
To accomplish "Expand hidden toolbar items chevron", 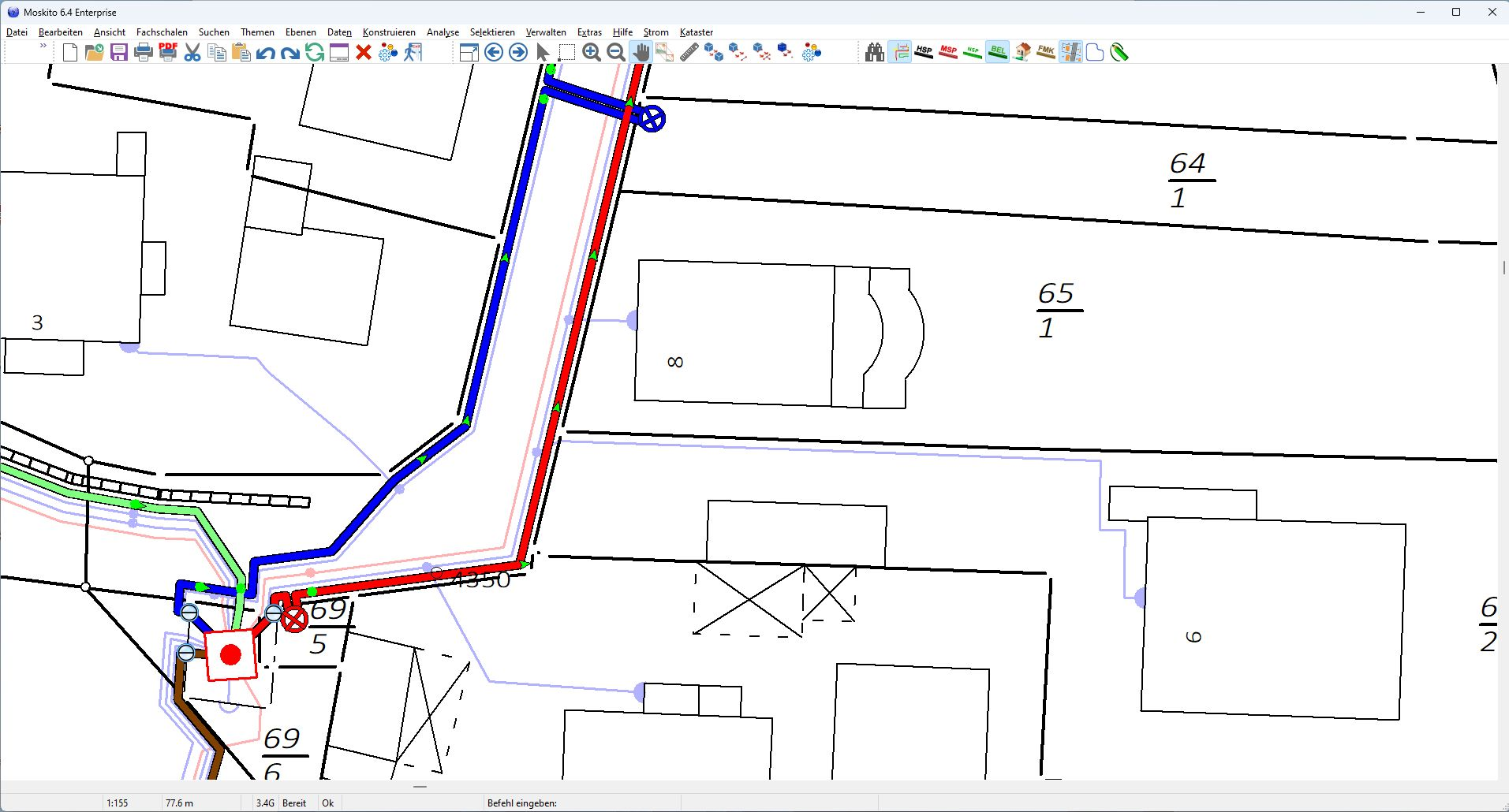I will click(43, 47).
